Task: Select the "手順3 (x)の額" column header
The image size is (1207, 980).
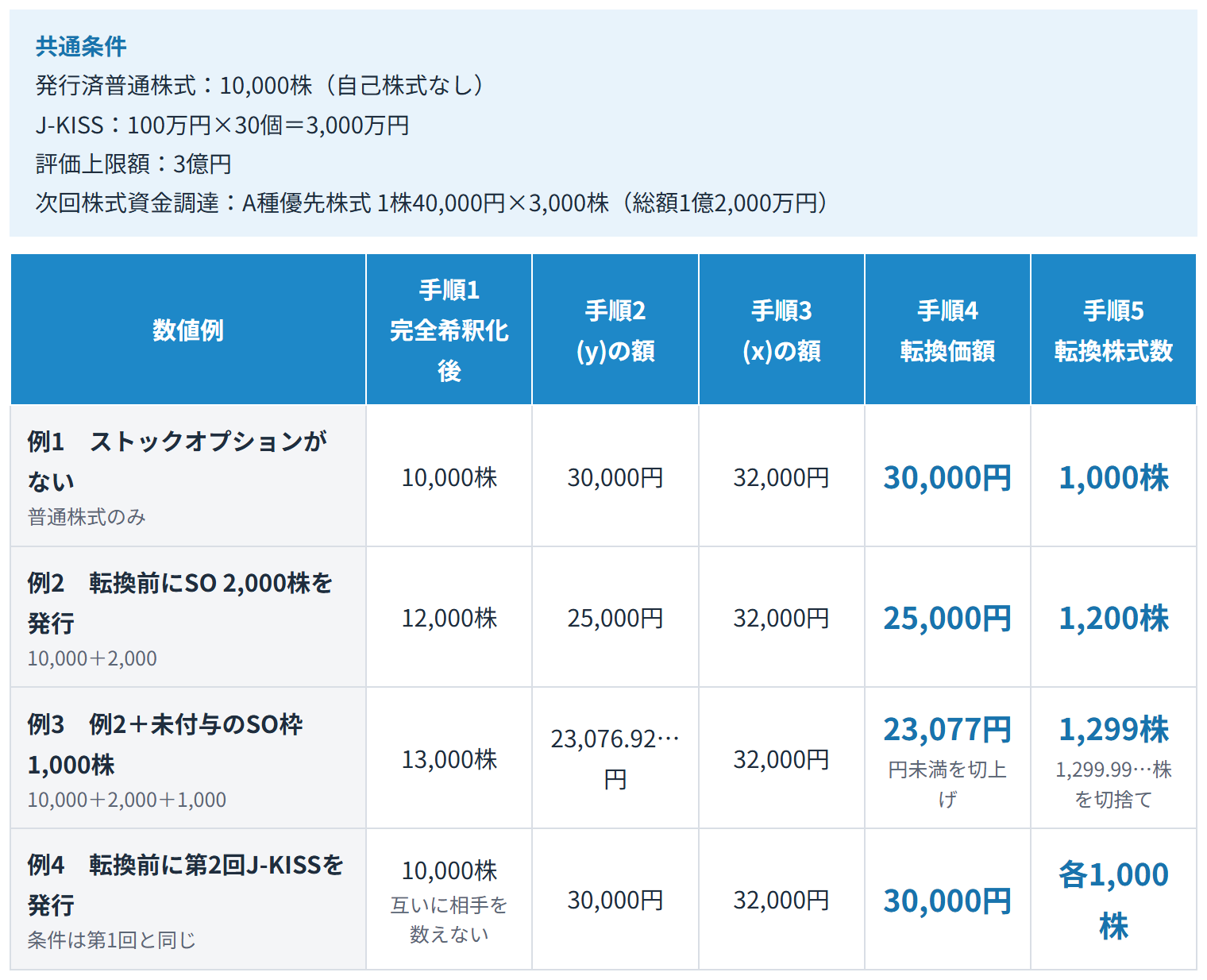Action: pos(781,330)
